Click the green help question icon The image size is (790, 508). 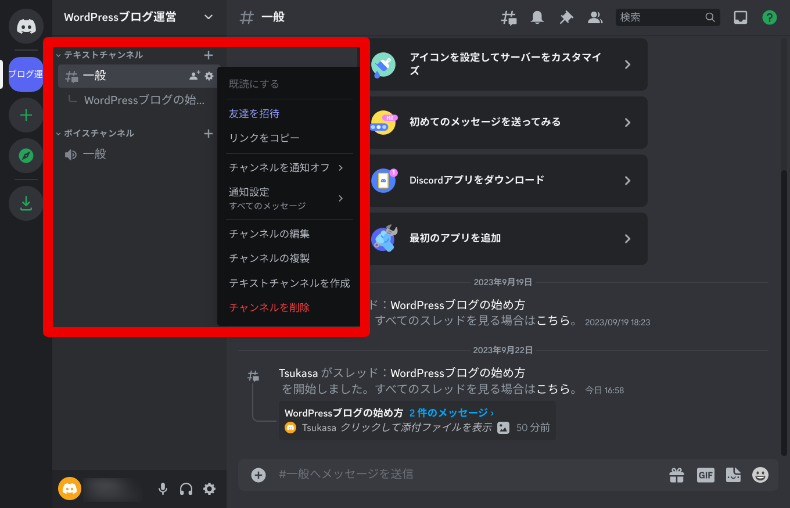pyautogui.click(x=769, y=18)
